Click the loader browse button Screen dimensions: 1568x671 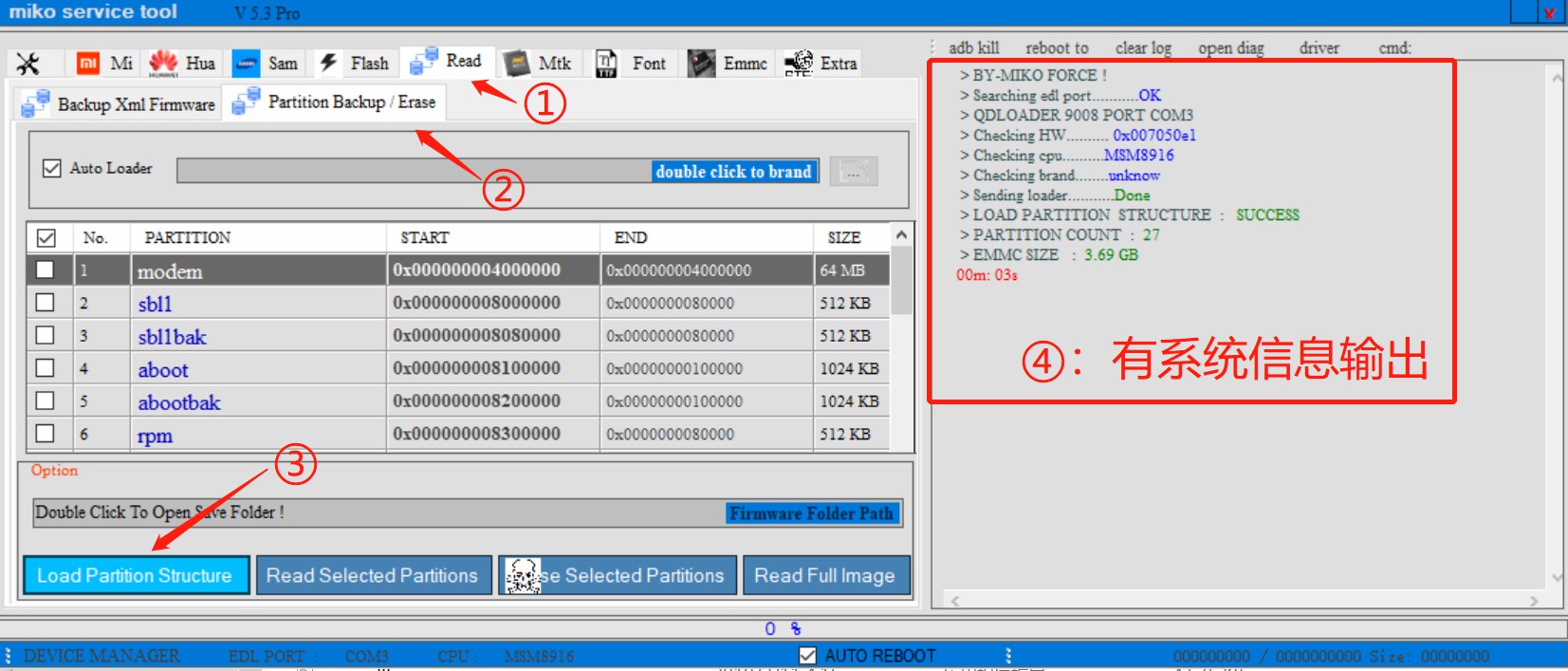point(853,172)
